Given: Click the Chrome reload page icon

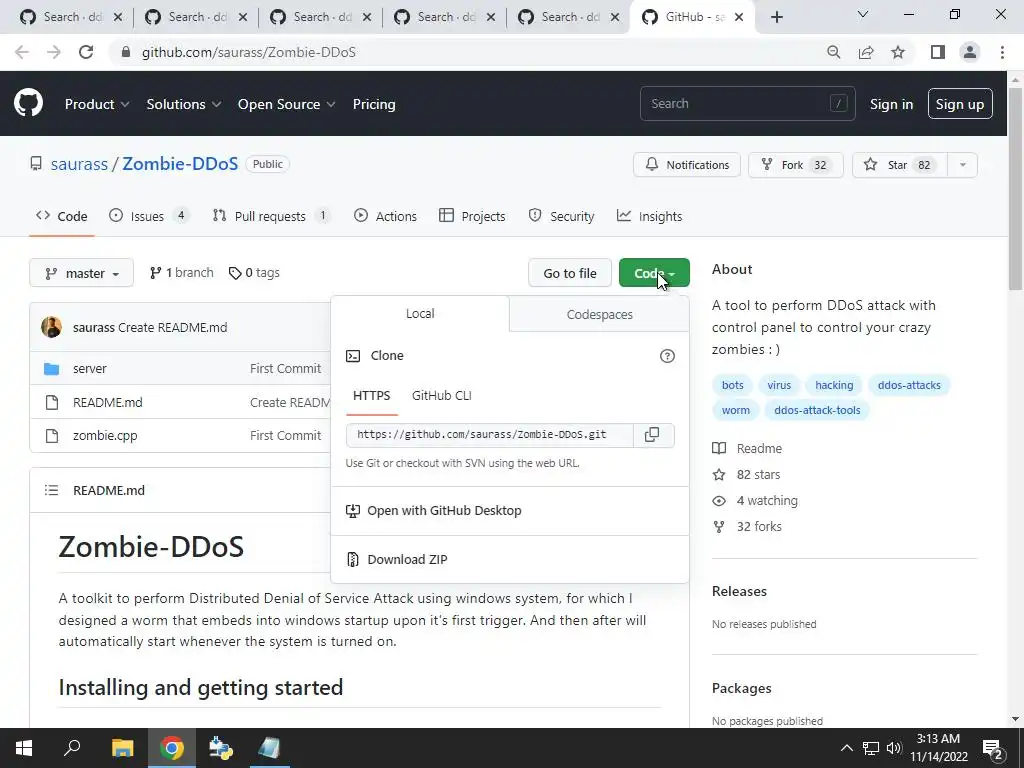Looking at the screenshot, I should pyautogui.click(x=86, y=52).
